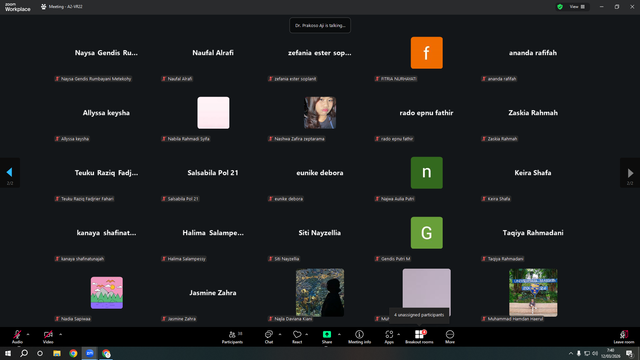
Task: Open Google Chrome on the taskbar
Action: click(73, 353)
